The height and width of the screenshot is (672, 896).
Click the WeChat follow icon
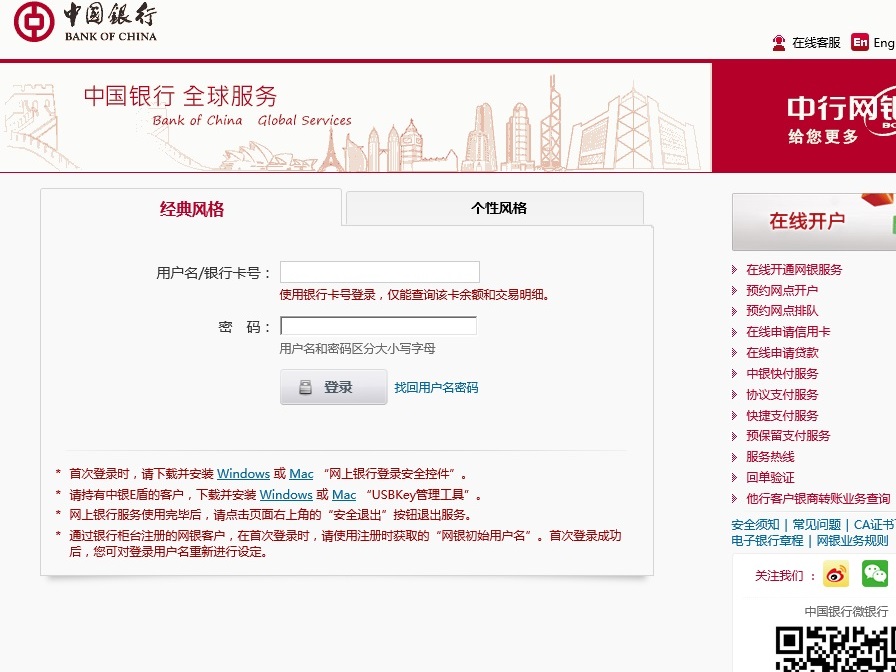point(875,574)
